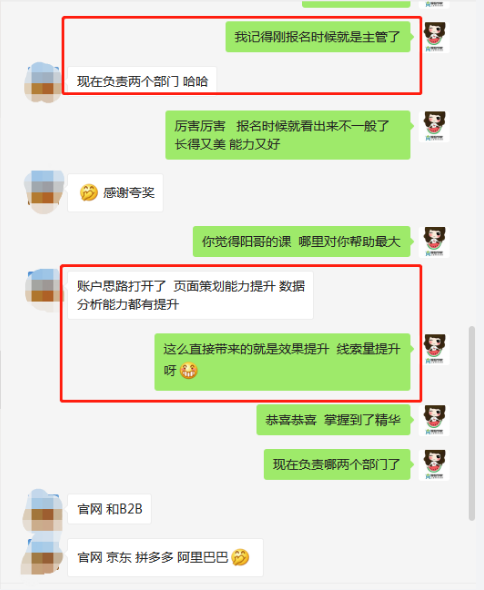This screenshot has width=484, height=590.
Task: Click sender avatar beside 厉害厉害 message
Action: [434, 126]
